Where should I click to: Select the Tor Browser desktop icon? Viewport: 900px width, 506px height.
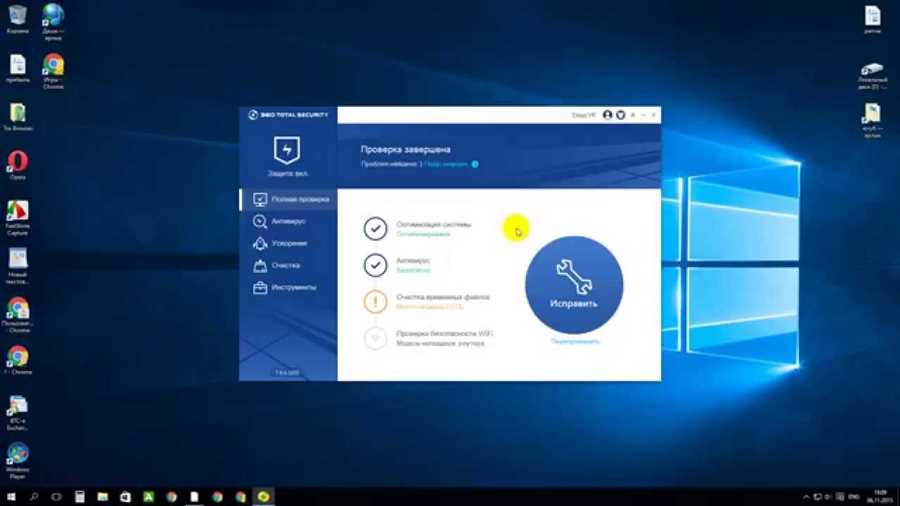(x=17, y=116)
